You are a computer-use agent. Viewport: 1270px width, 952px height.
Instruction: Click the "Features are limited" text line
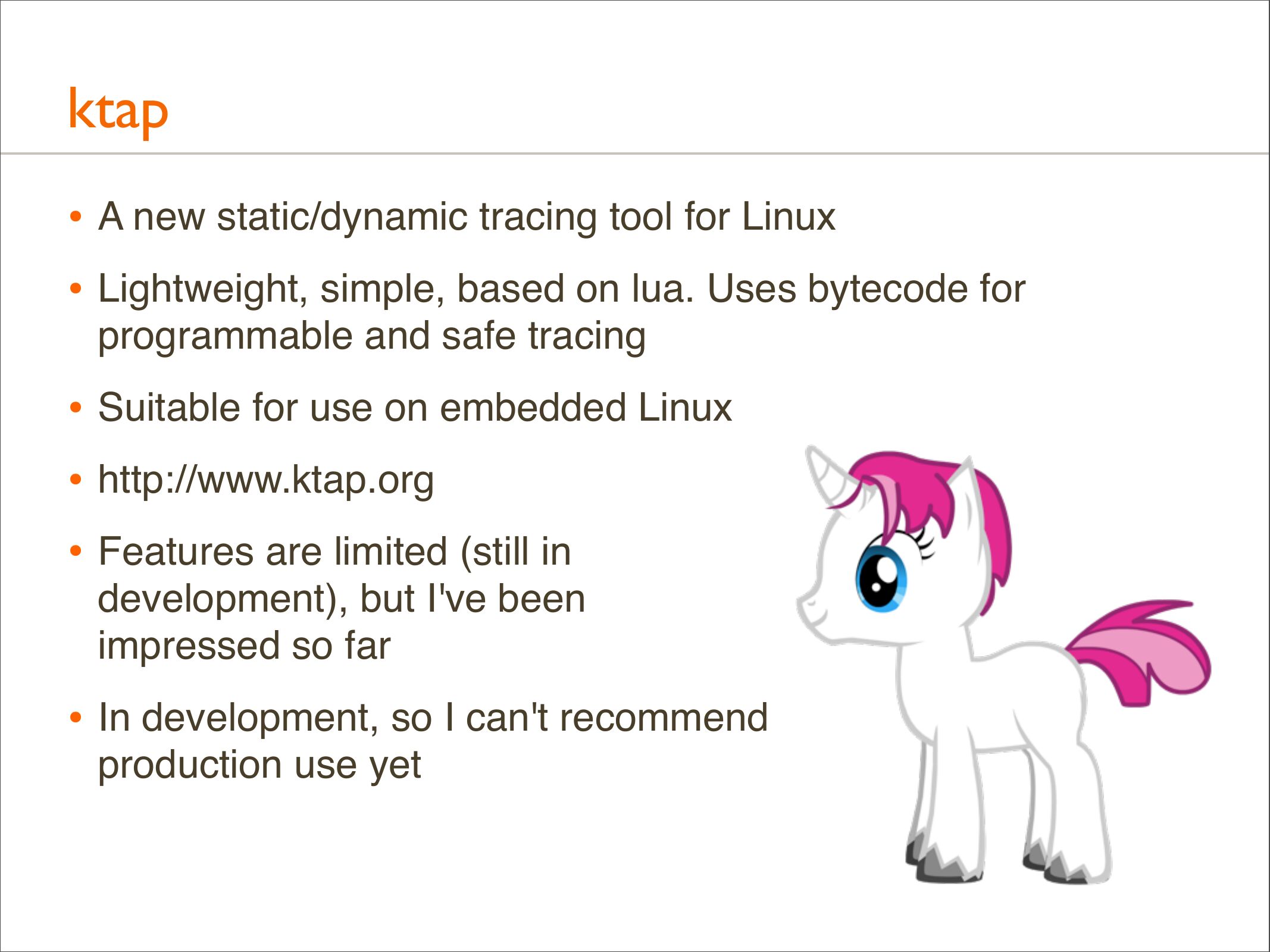pos(334,552)
